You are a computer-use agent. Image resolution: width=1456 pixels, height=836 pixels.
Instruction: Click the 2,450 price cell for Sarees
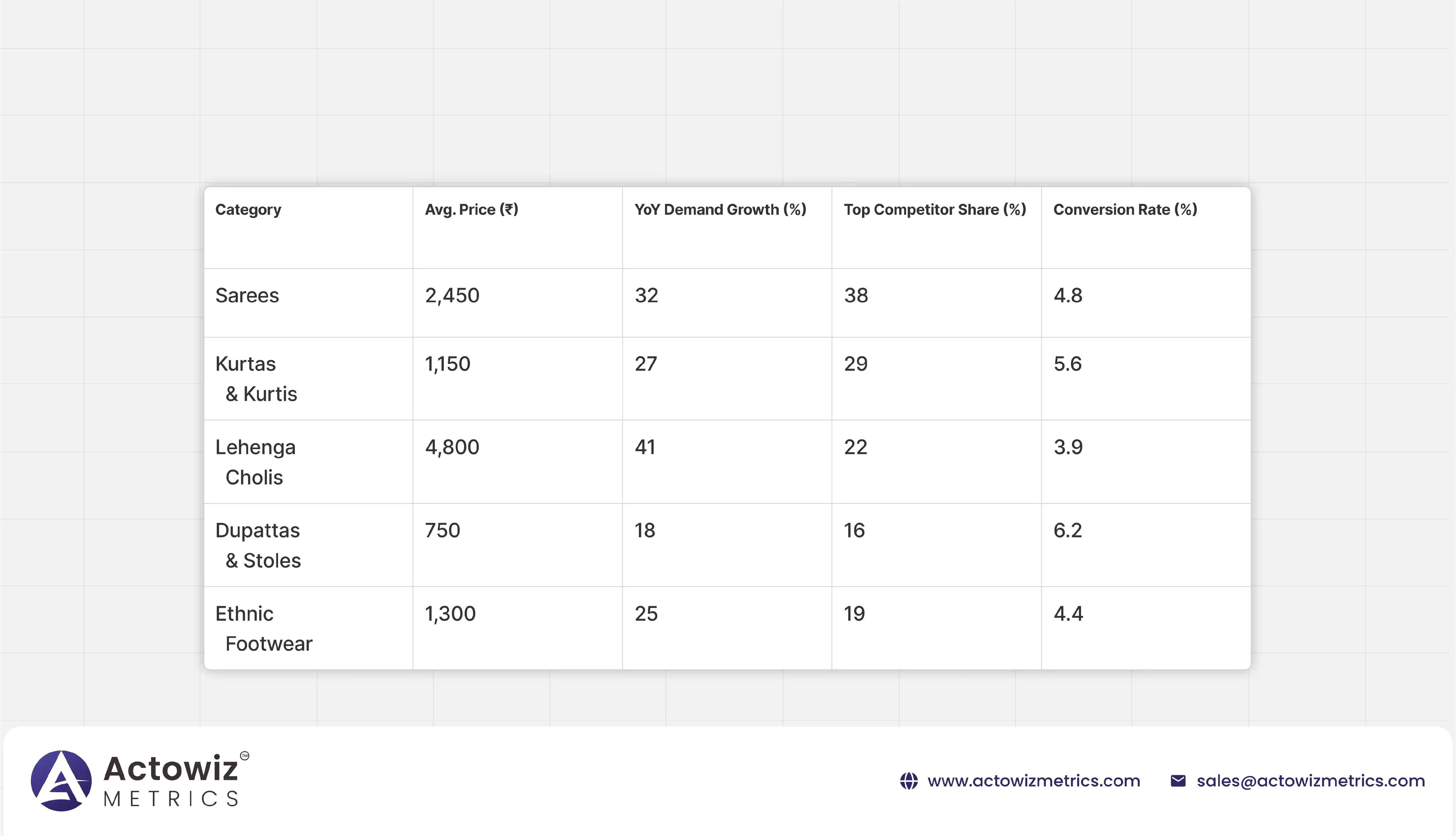452,296
